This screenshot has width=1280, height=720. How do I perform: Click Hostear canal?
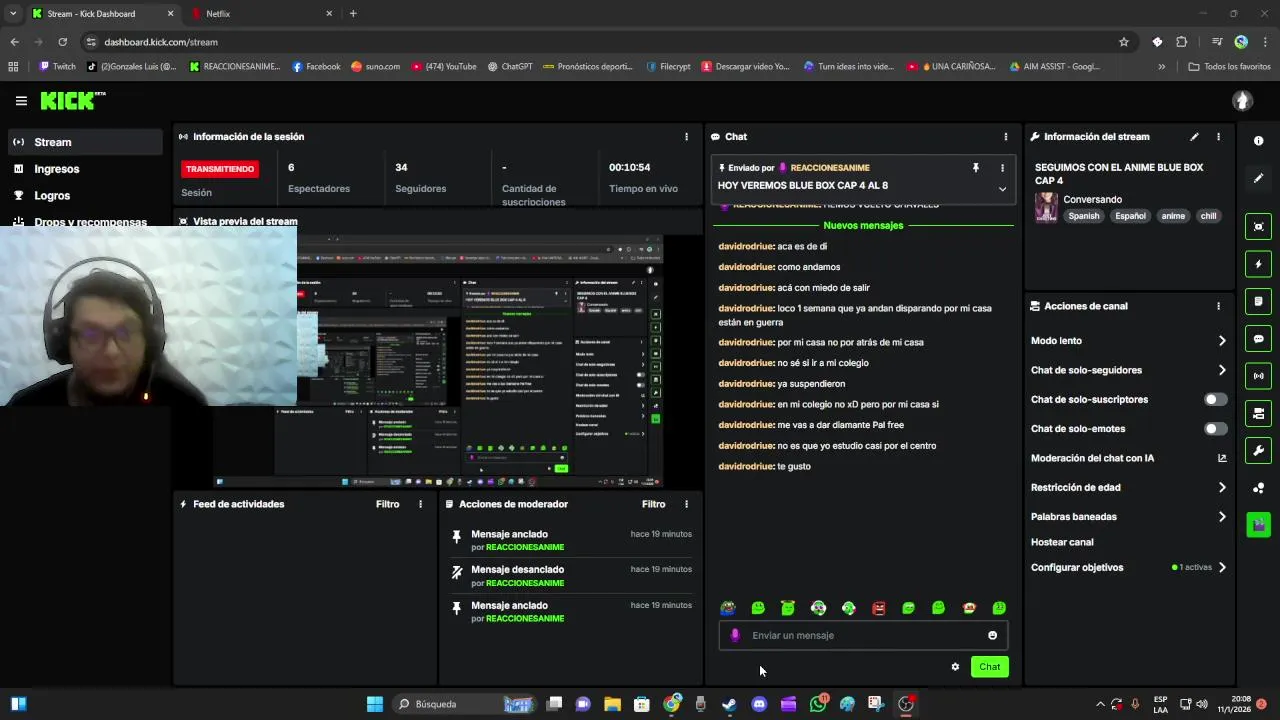point(1062,542)
